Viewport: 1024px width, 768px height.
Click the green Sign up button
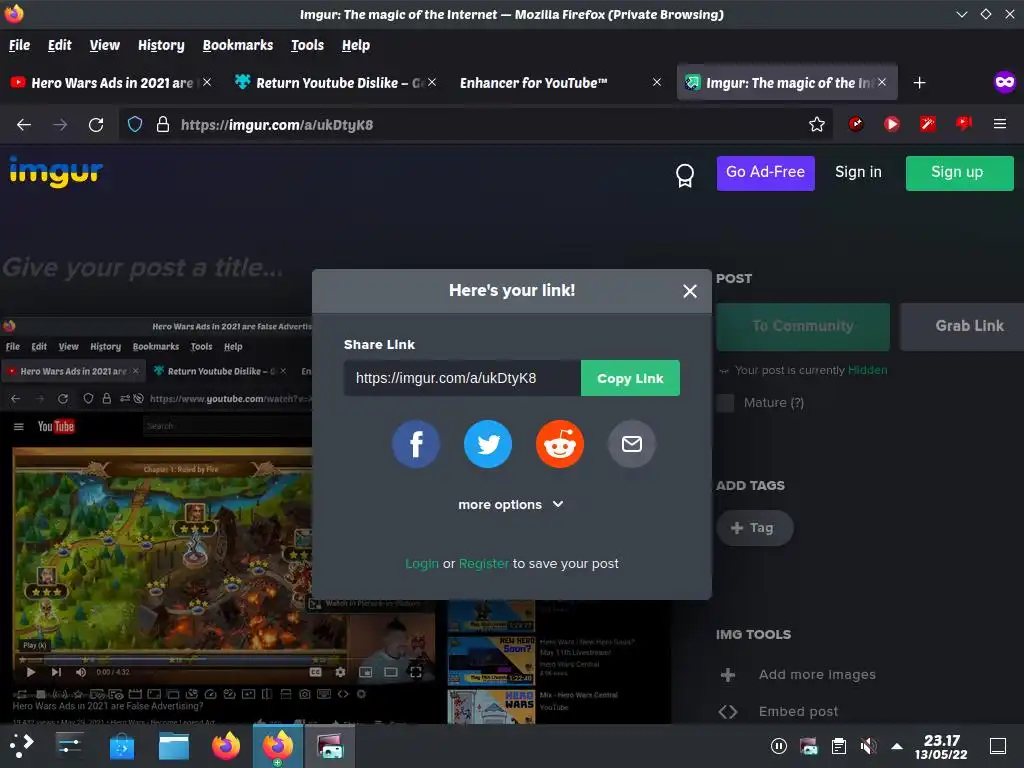(959, 173)
